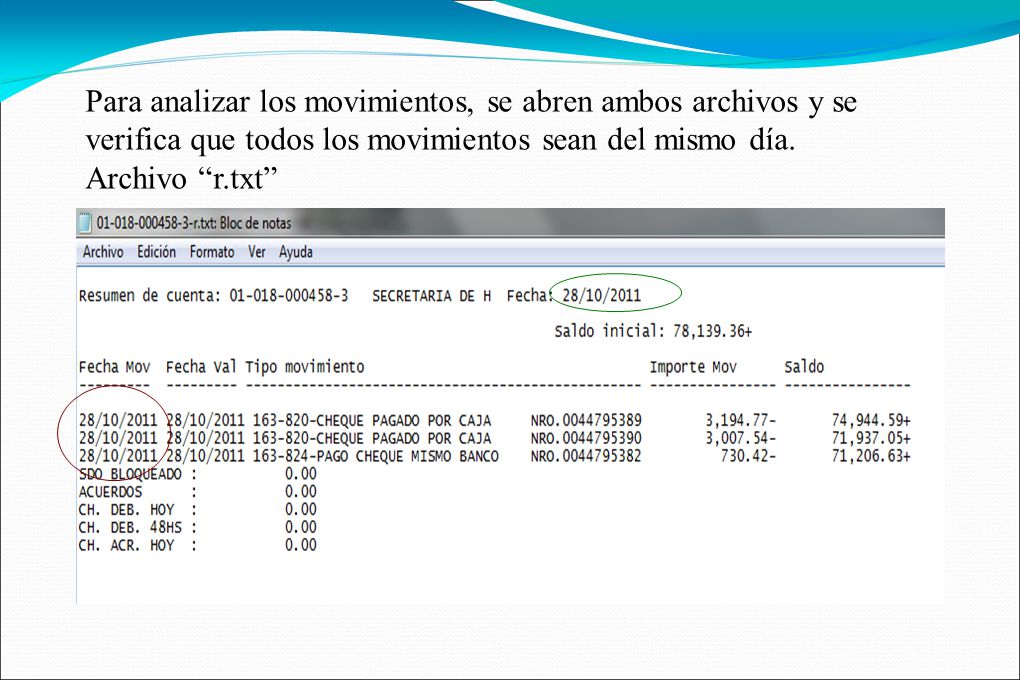Click the 'CH. DEB. 48HS' label
The height and width of the screenshot is (680, 1020).
pyautogui.click(x=130, y=526)
